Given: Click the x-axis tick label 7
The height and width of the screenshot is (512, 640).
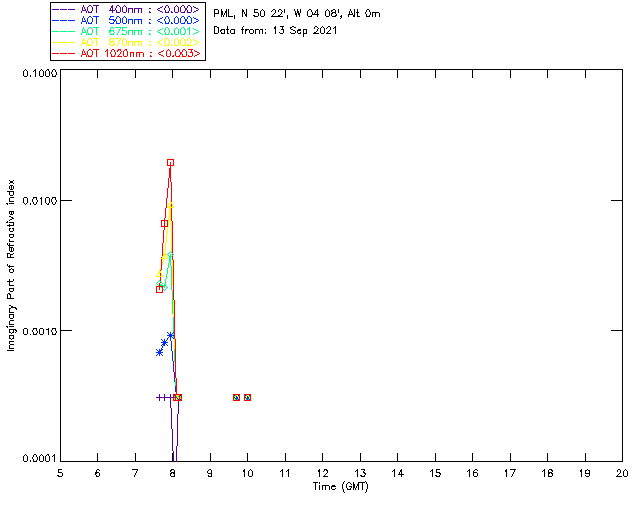Looking at the screenshot, I should 135,473.
